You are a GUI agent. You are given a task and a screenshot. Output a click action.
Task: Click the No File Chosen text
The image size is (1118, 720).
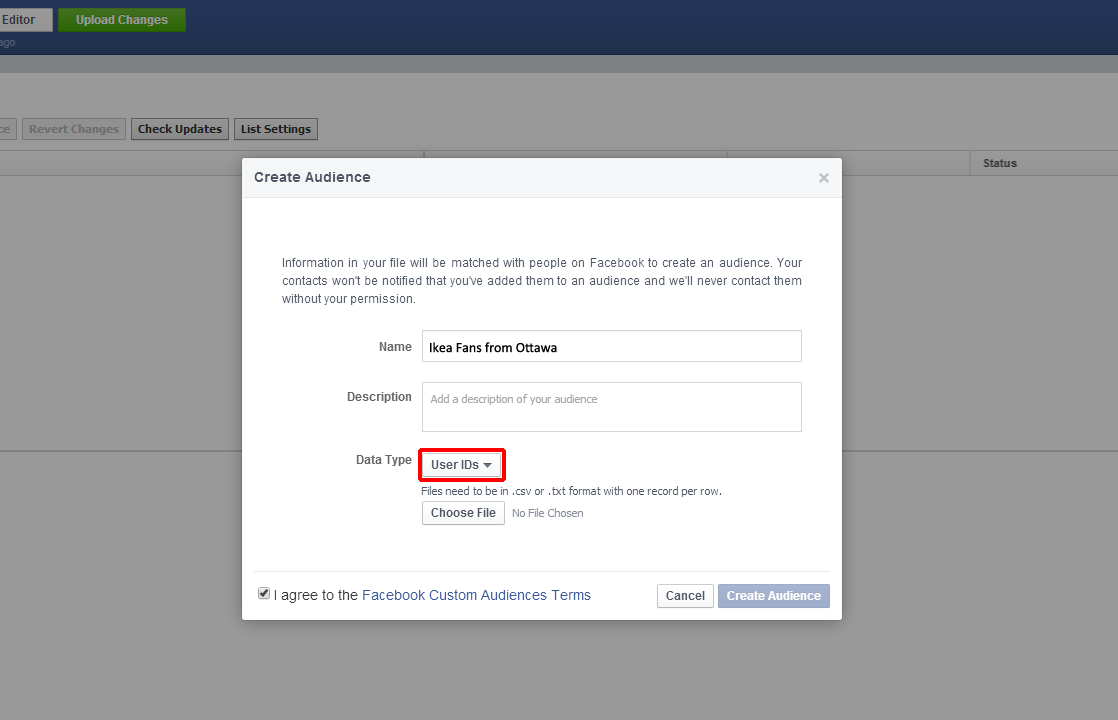[x=548, y=513]
